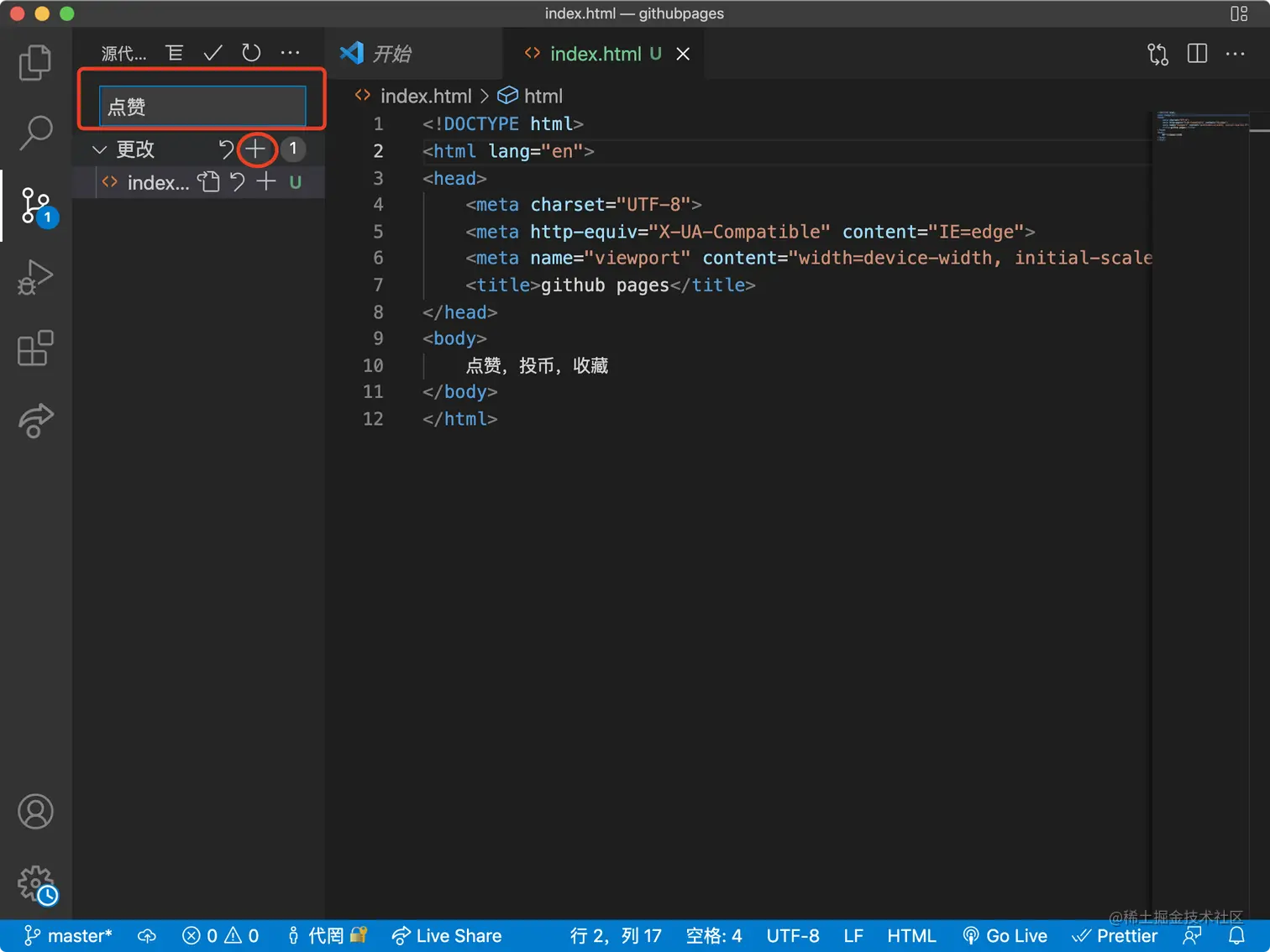
Task: Open the Explorer view in activity bar
Action: (35, 62)
